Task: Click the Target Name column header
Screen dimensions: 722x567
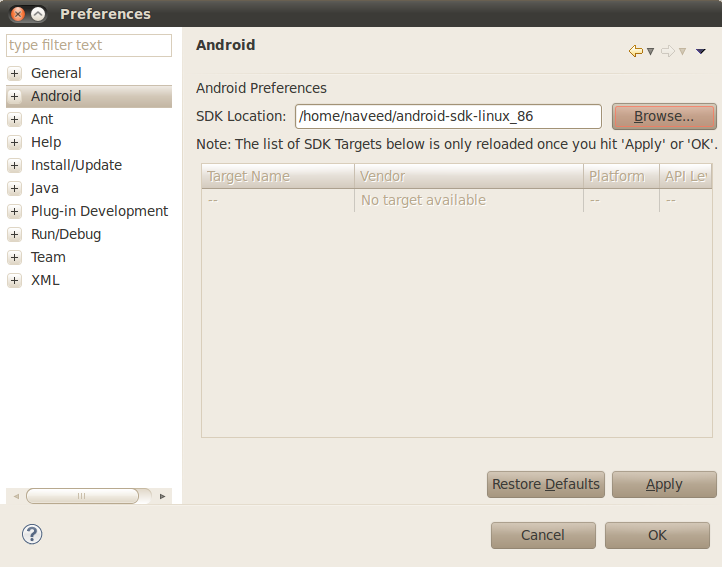Action: [278, 176]
